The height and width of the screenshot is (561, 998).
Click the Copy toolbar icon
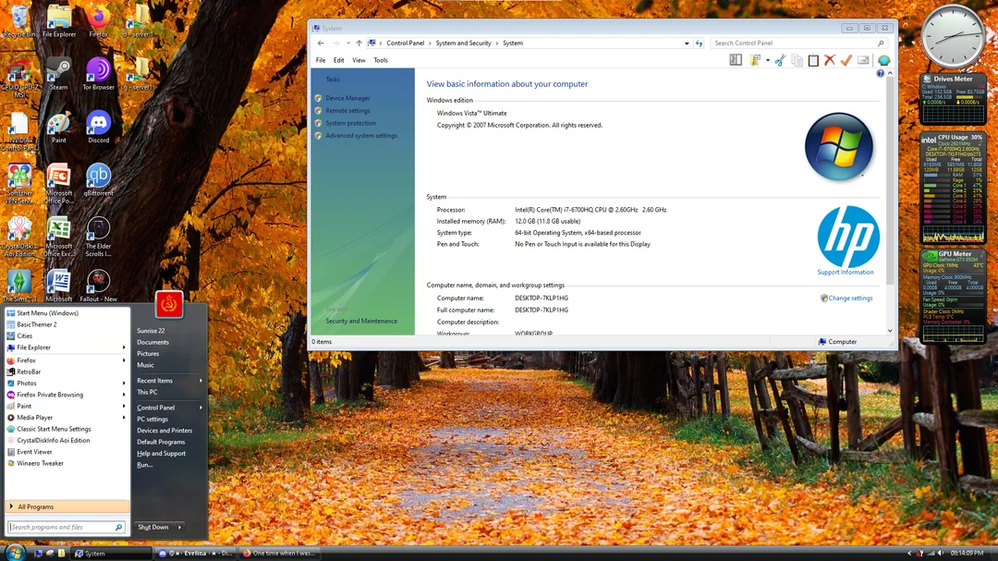tap(797, 60)
